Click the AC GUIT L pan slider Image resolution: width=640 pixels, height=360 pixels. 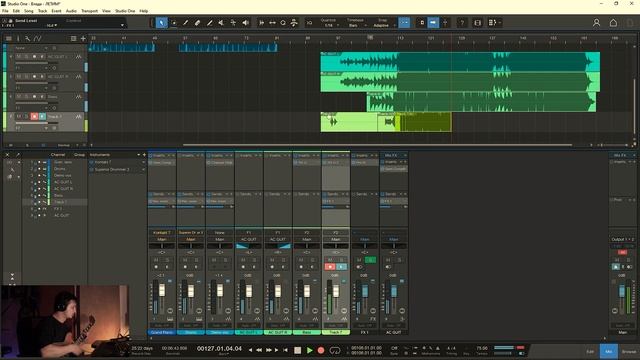[x=249, y=246]
